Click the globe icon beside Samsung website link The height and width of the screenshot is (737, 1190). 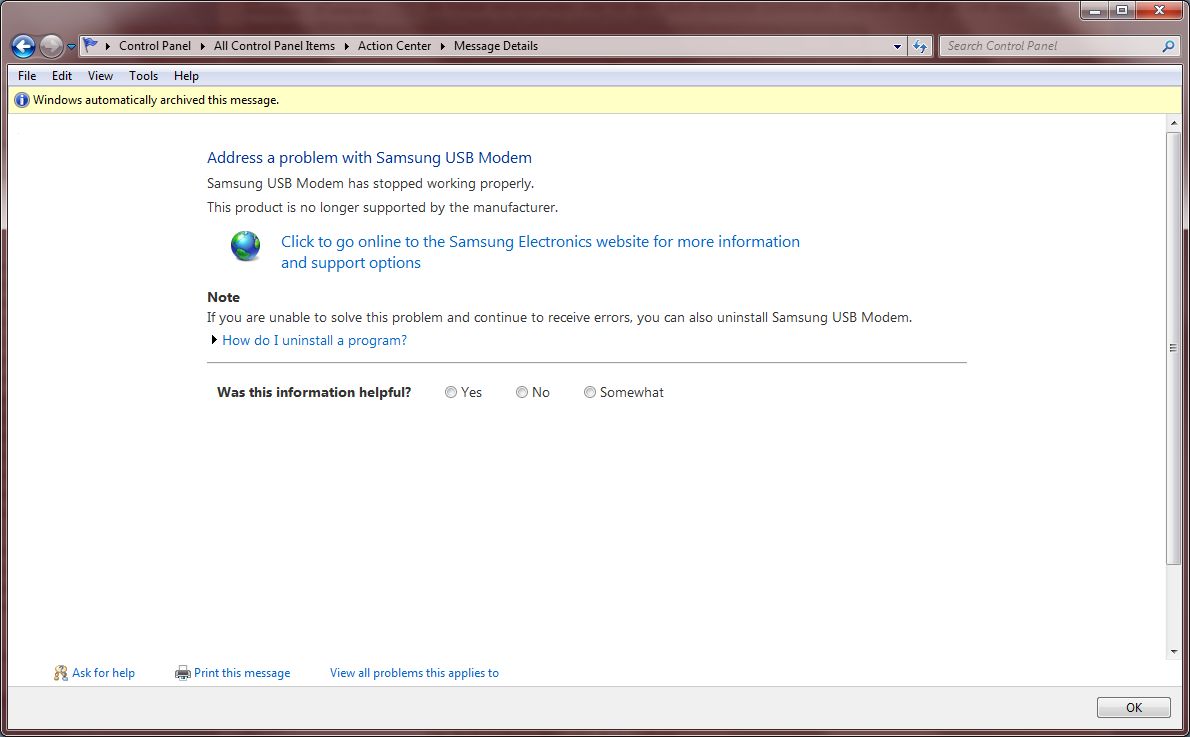(x=245, y=246)
